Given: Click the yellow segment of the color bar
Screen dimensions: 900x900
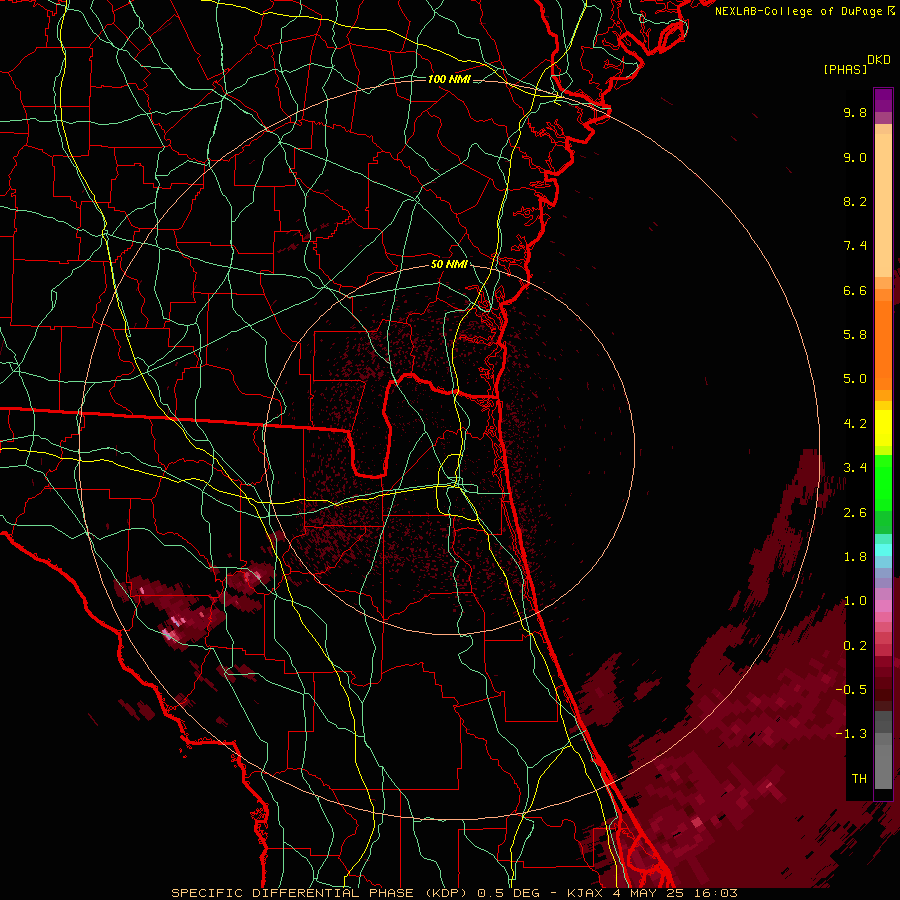Looking at the screenshot, I should pyautogui.click(x=883, y=428).
